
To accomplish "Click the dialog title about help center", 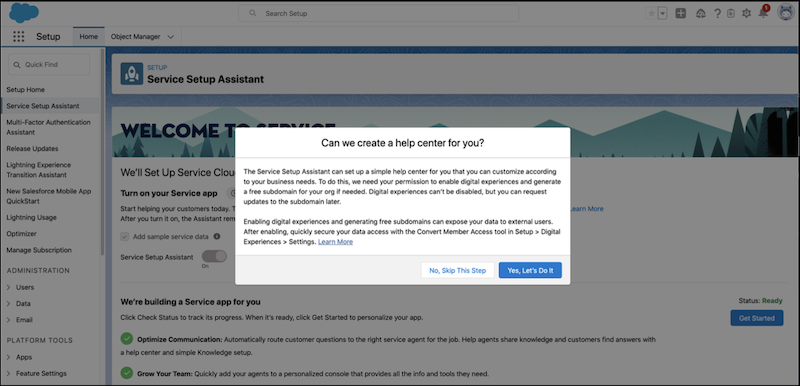I will click(x=403, y=143).
